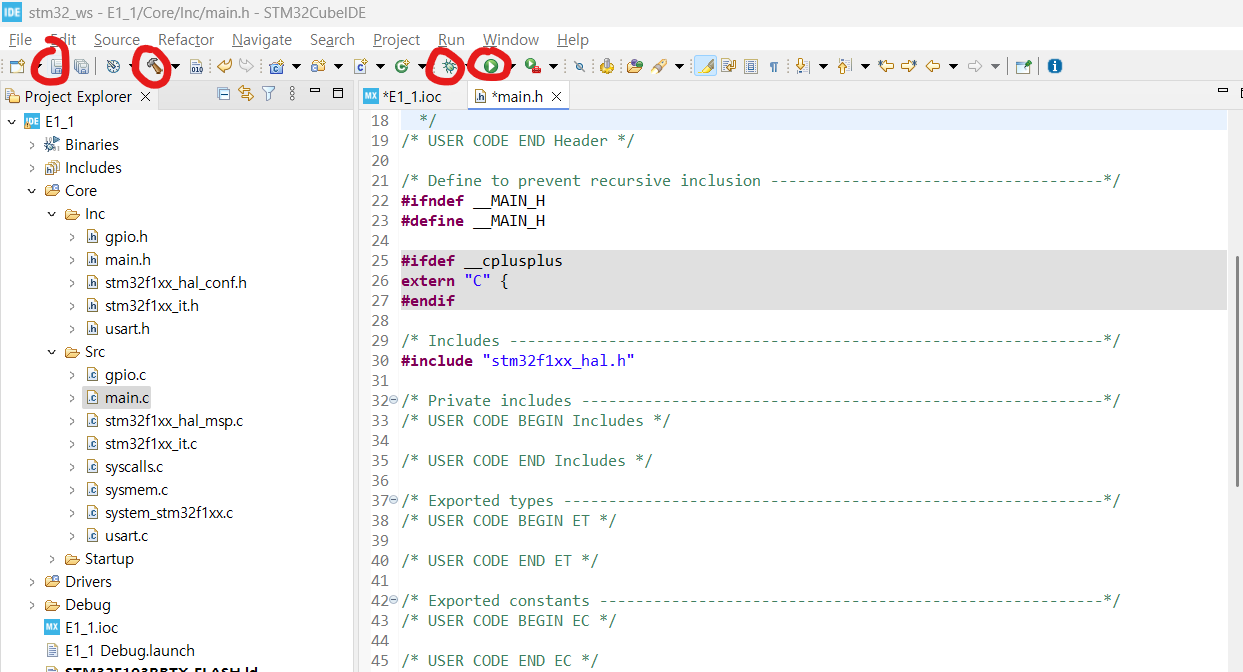Go to last edit location icon
This screenshot has width=1243, height=672.
click(x=885, y=66)
